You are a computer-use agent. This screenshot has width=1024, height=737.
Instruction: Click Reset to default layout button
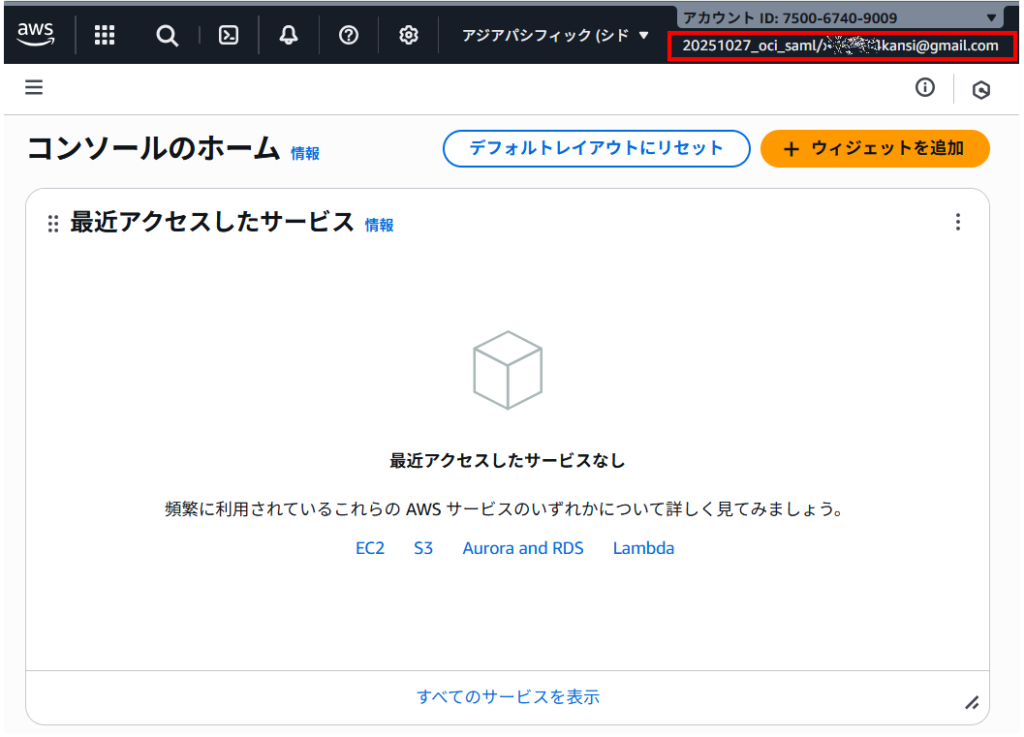coord(596,148)
